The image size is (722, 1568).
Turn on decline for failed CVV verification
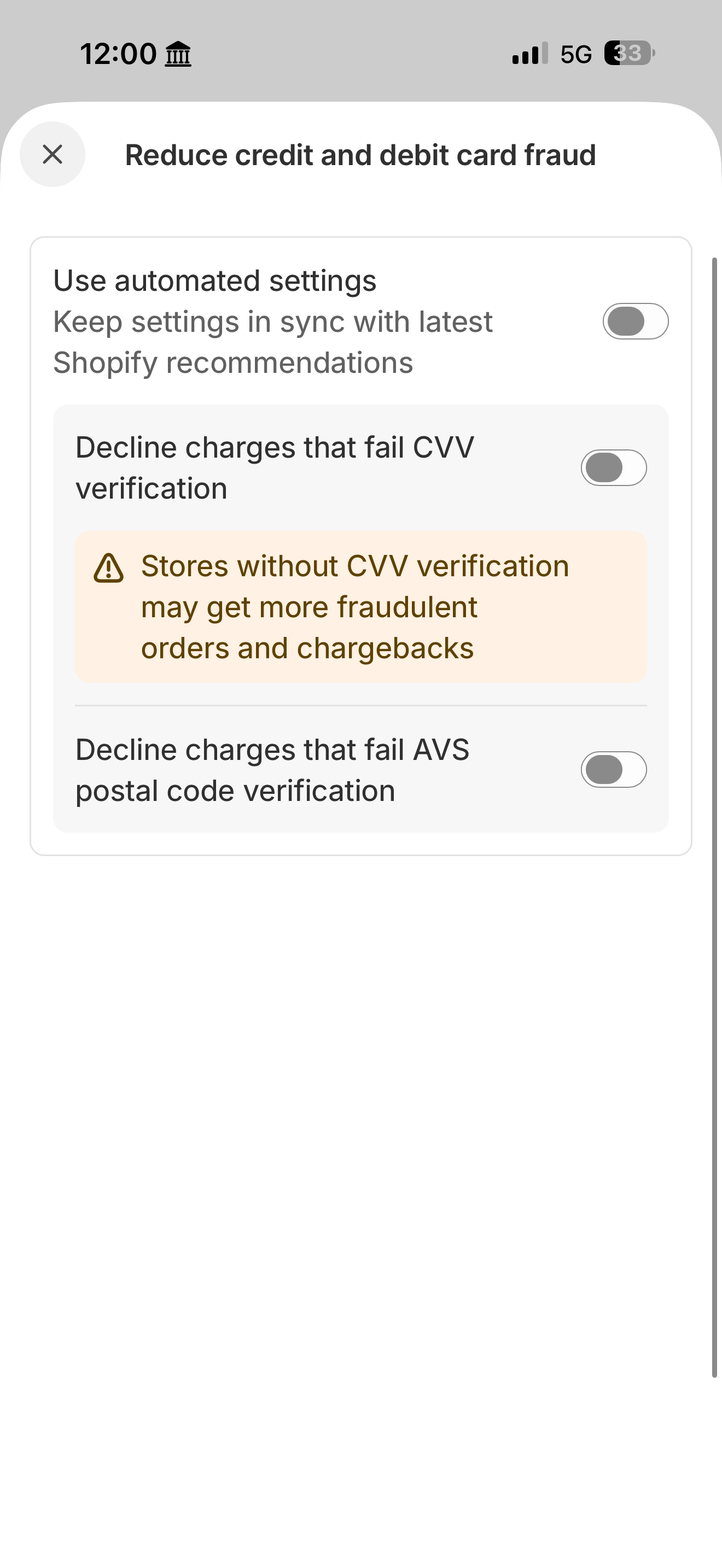(613, 467)
